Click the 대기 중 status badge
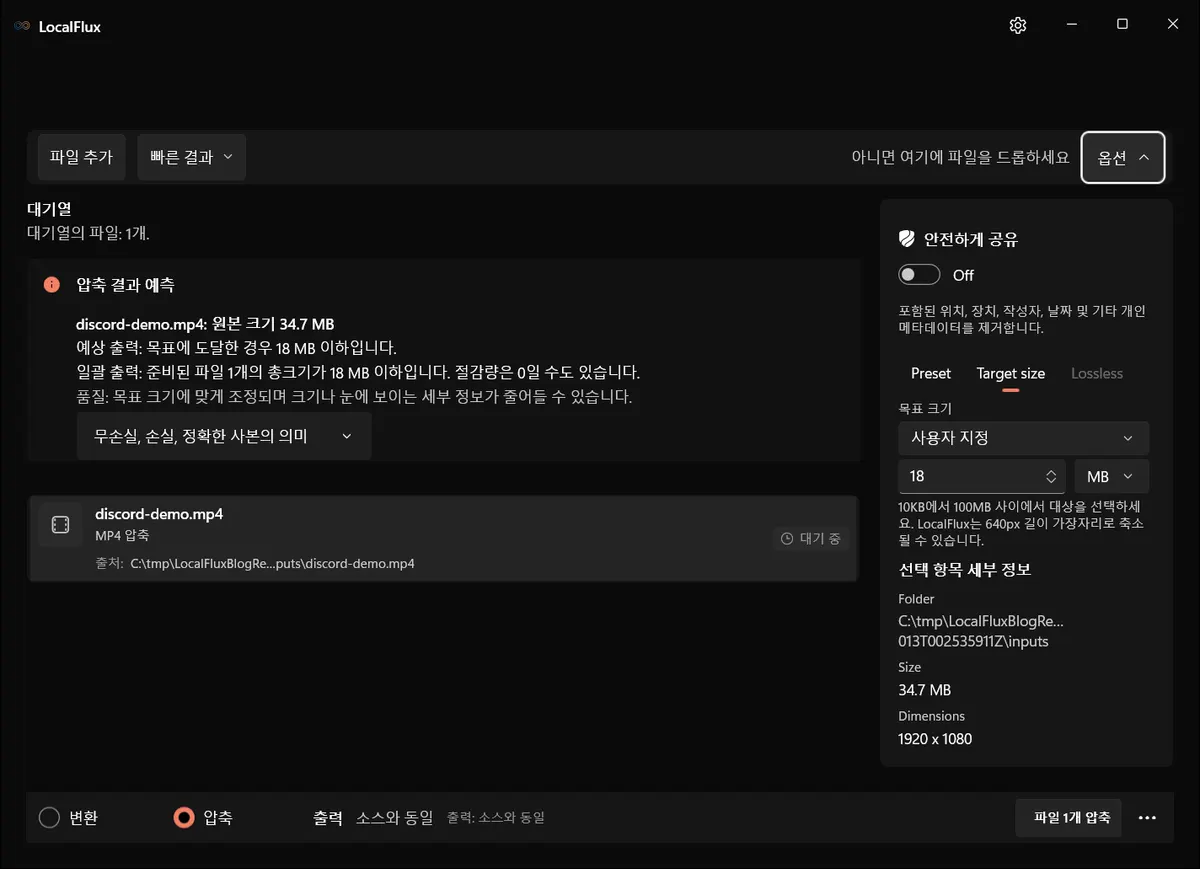1200x869 pixels. [811, 538]
